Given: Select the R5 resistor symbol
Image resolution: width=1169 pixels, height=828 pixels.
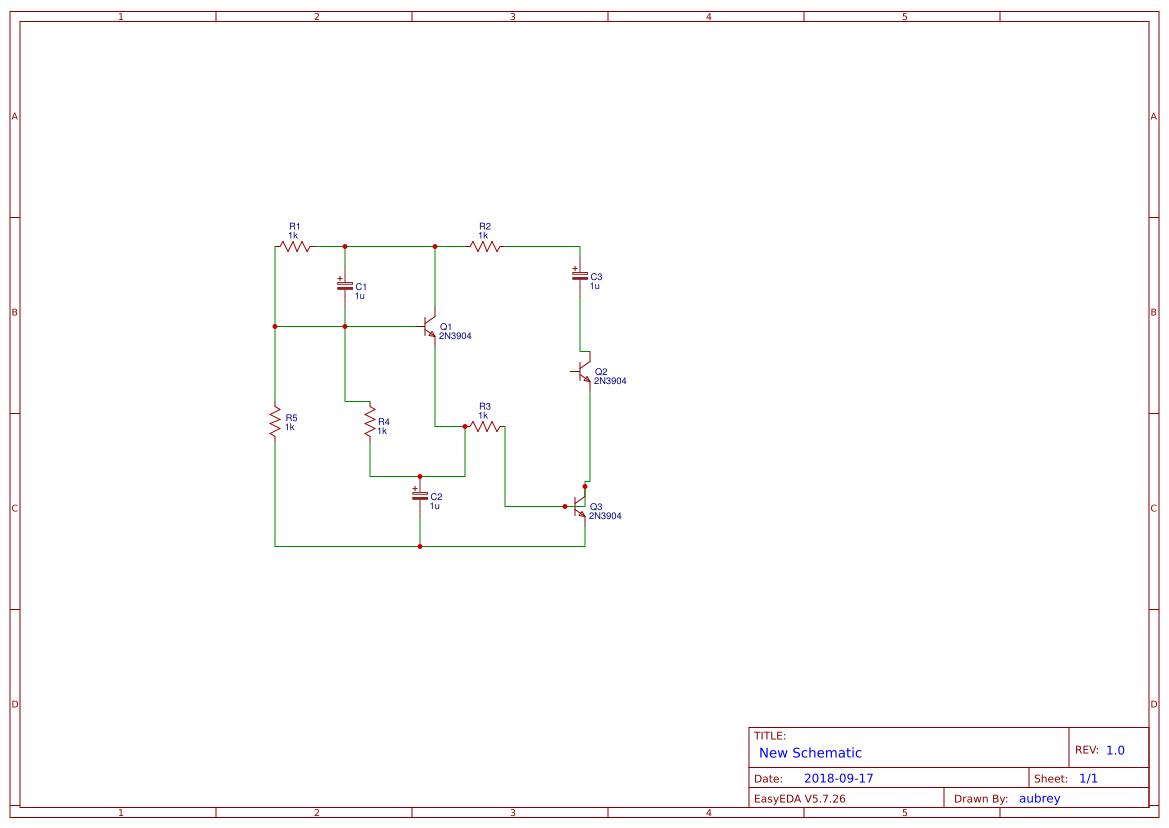Looking at the screenshot, I should click(x=274, y=421).
